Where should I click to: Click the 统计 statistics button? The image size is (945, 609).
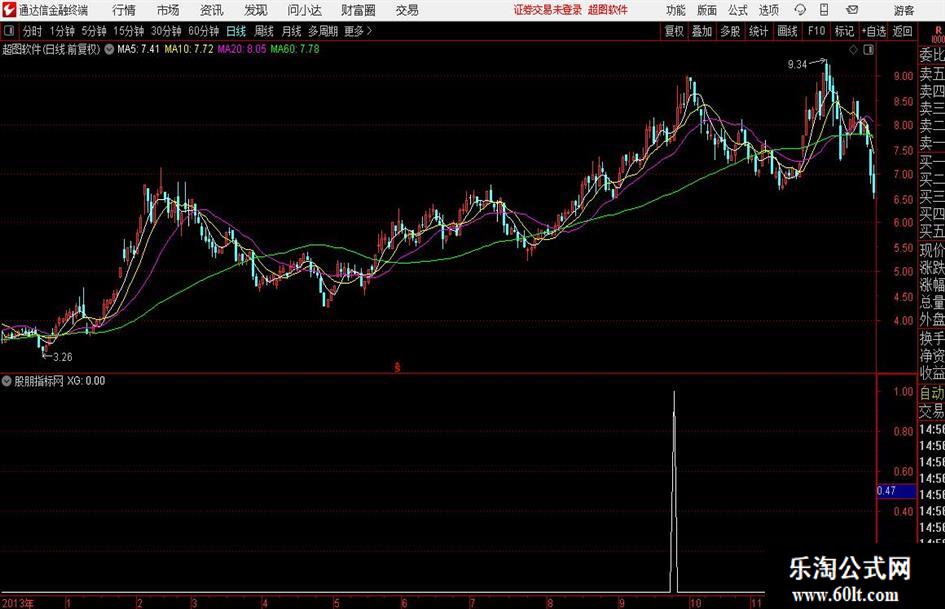(x=758, y=31)
